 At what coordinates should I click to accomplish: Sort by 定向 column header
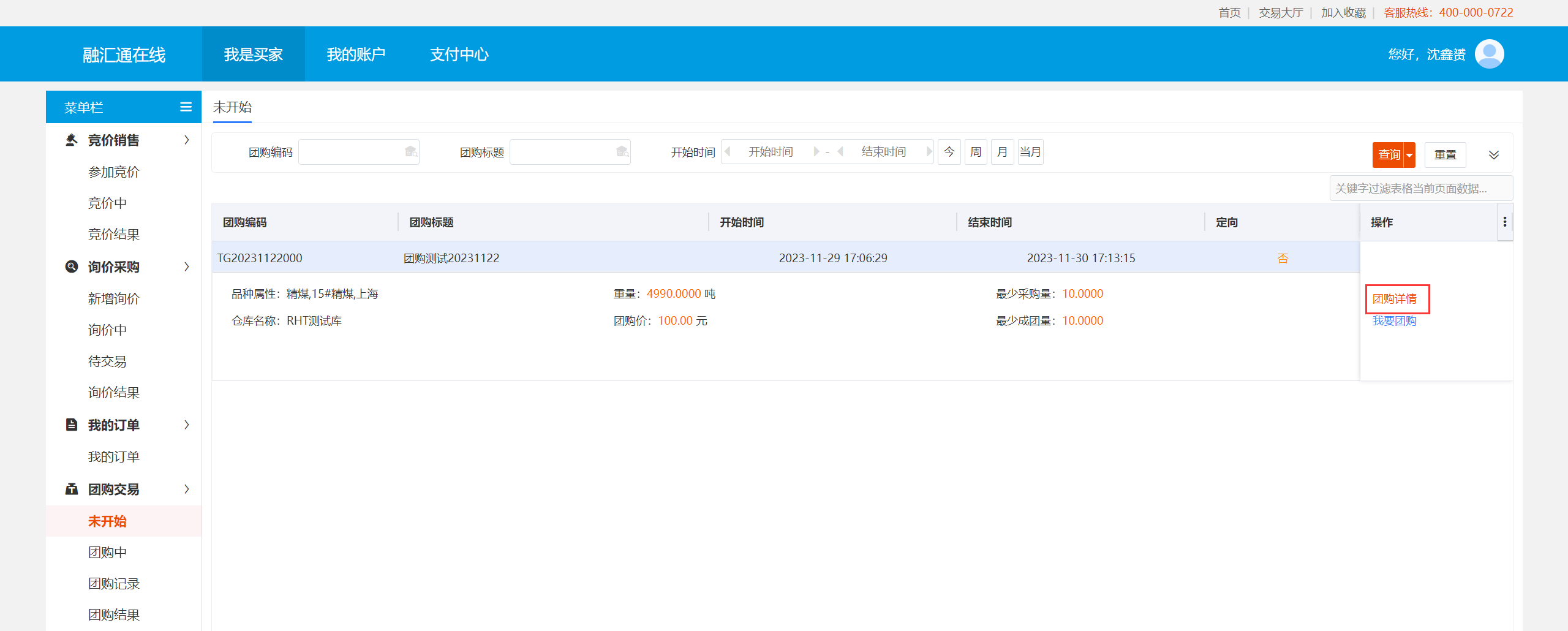click(1227, 222)
